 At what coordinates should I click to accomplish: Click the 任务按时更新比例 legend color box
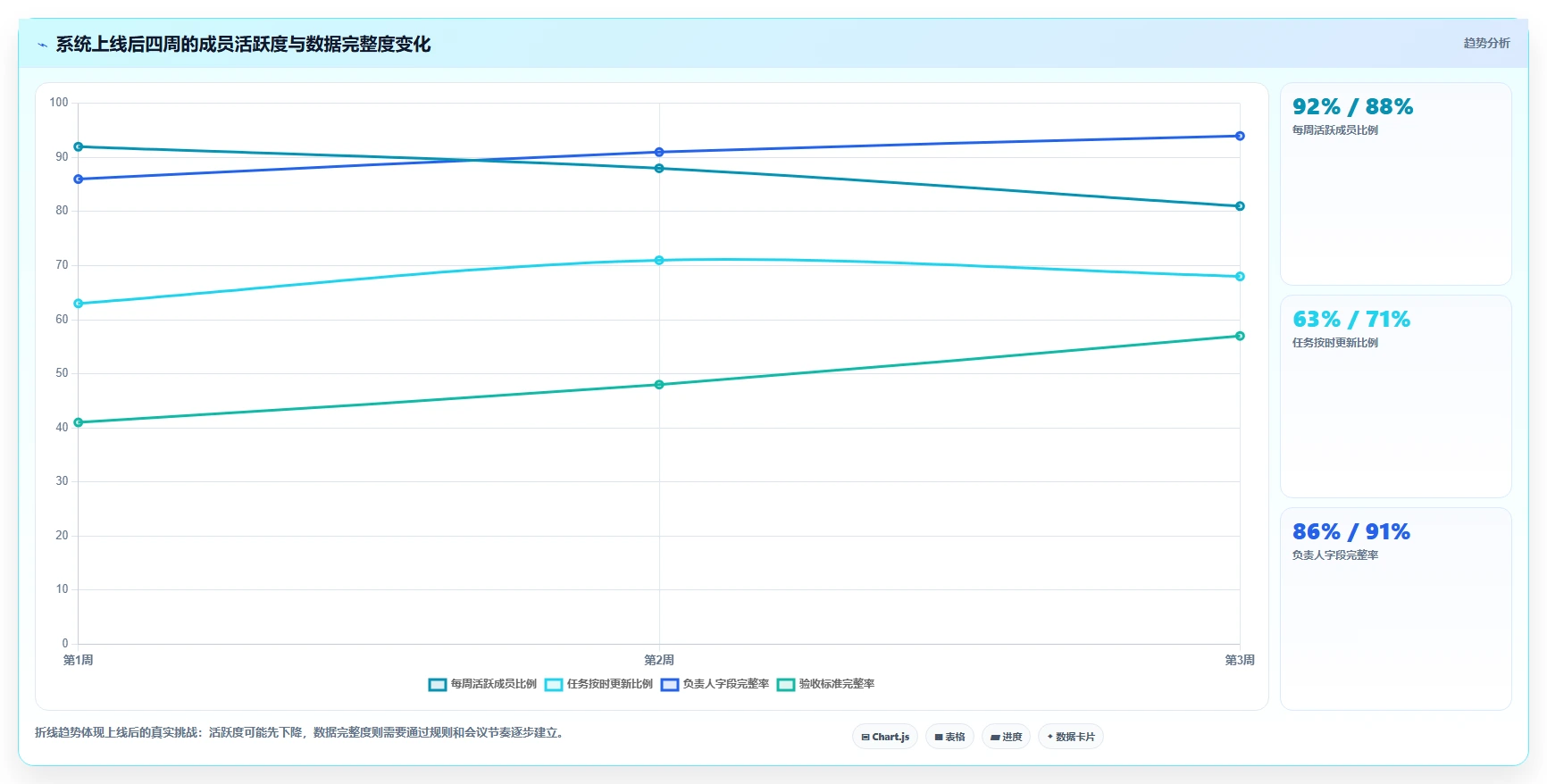pos(554,685)
